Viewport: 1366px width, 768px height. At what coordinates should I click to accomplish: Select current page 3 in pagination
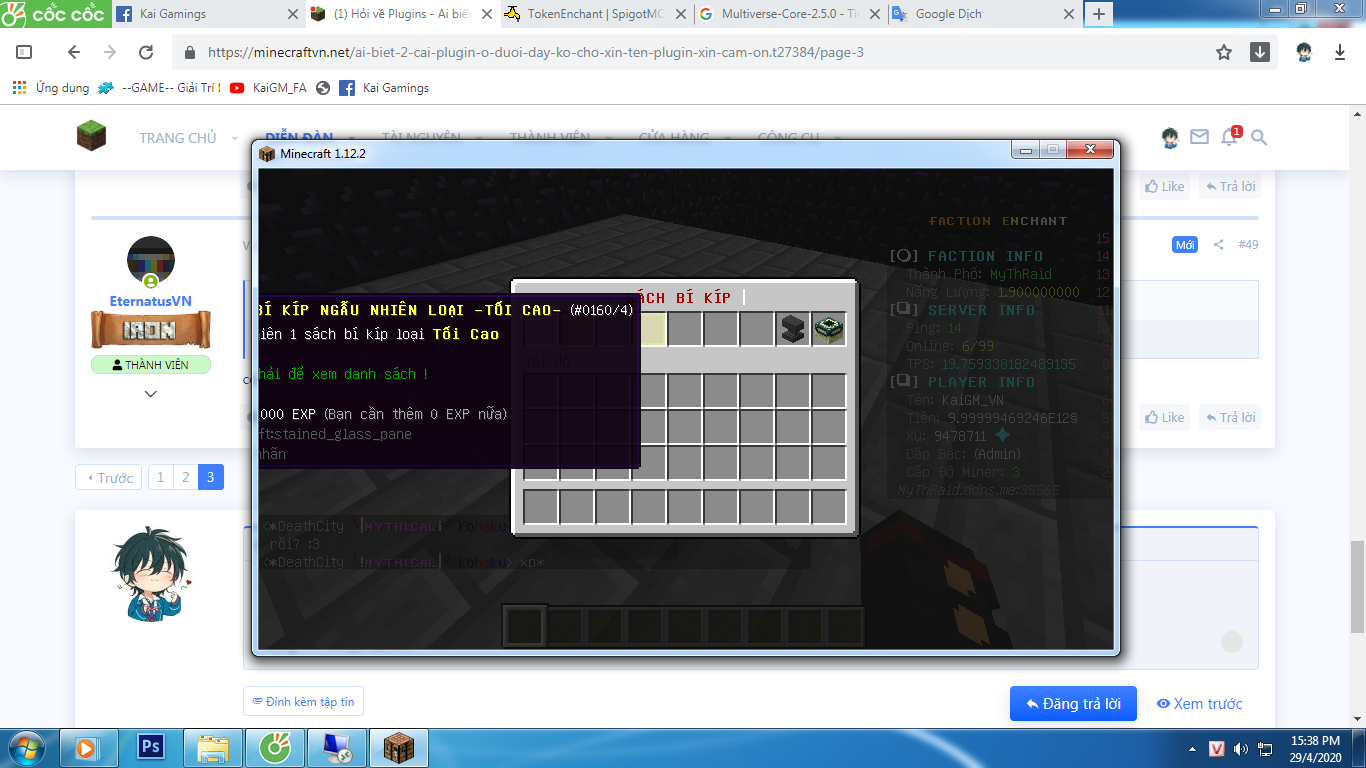pyautogui.click(x=210, y=477)
